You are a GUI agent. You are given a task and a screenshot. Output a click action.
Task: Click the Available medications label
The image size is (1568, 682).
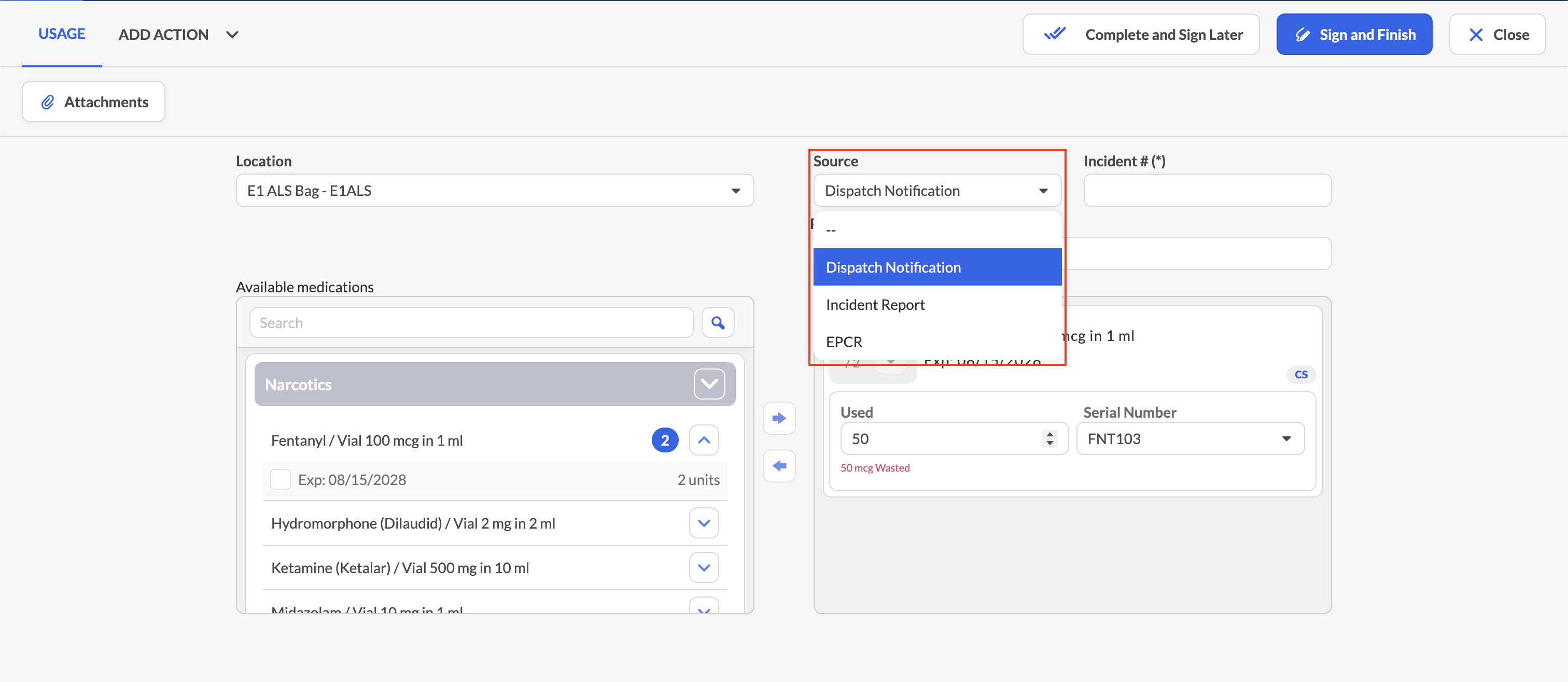point(304,287)
